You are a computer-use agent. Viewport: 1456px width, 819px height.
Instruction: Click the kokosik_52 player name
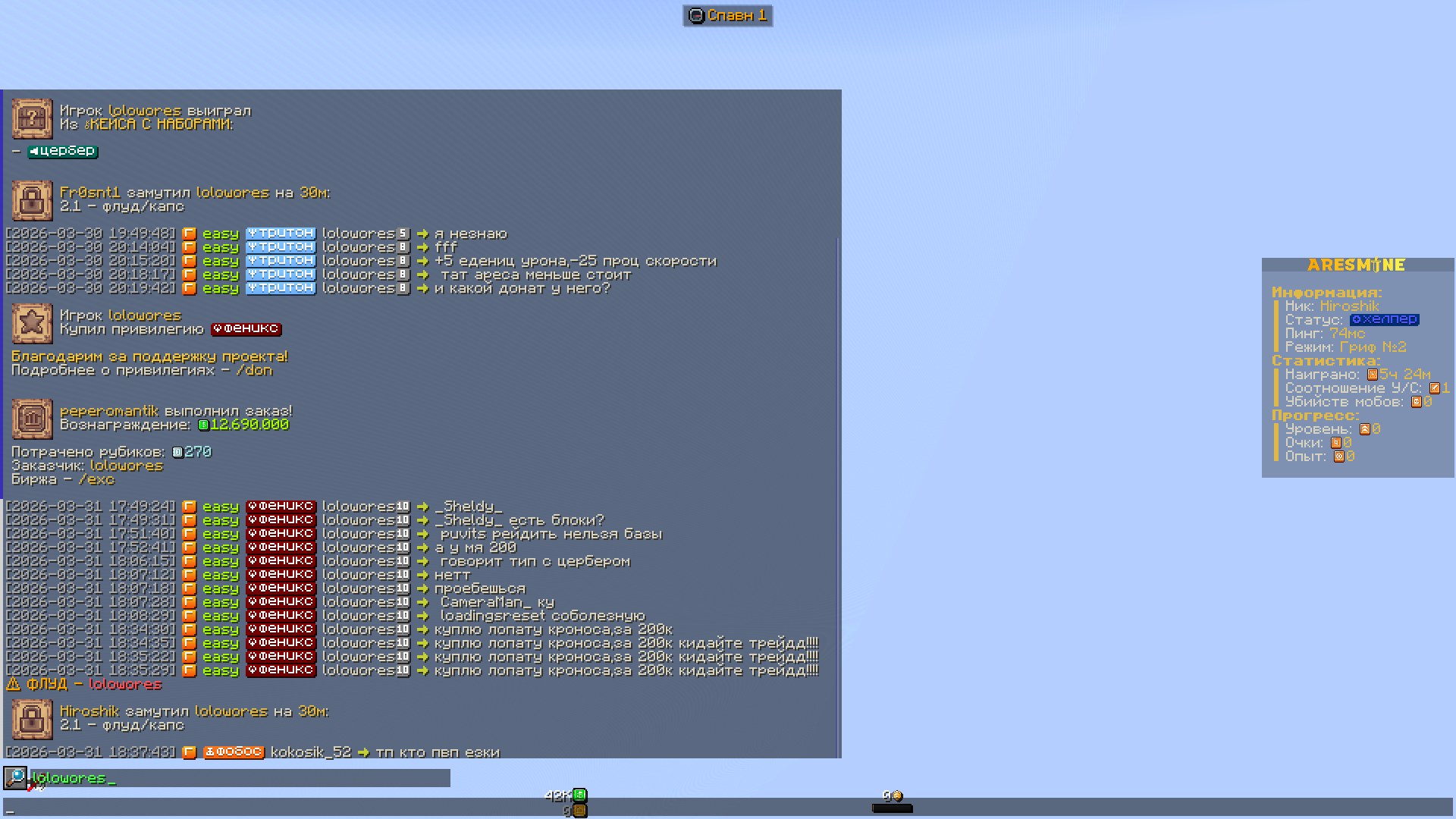311,752
